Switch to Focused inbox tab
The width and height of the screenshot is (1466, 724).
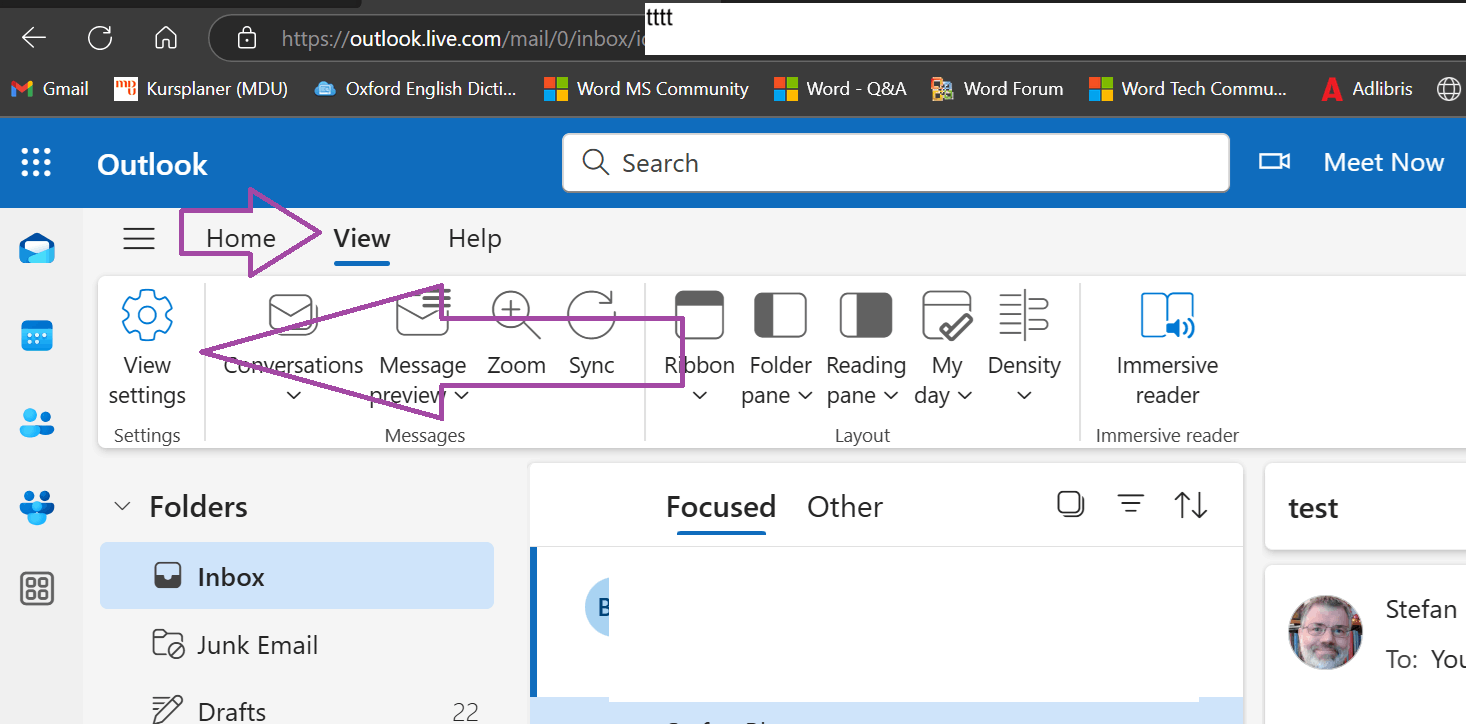coord(721,507)
